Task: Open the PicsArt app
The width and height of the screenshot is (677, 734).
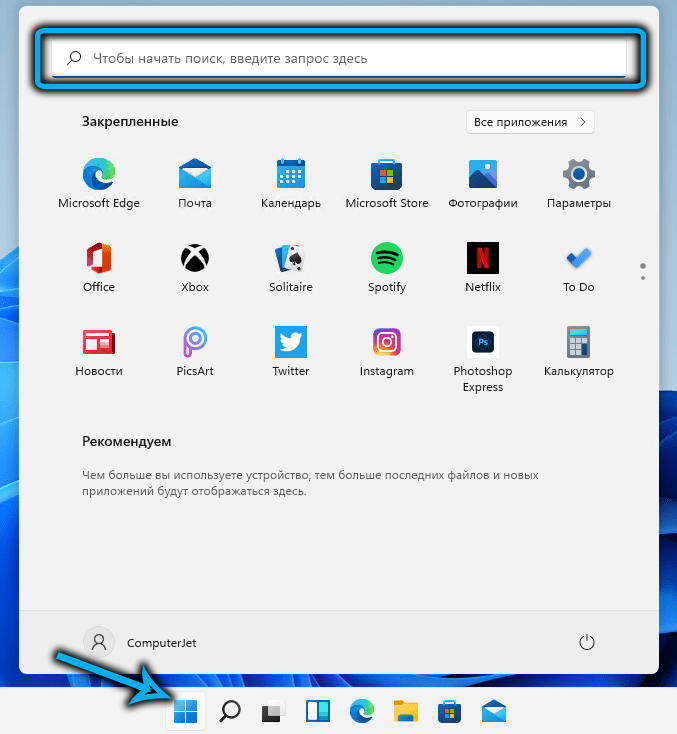Action: (x=194, y=343)
